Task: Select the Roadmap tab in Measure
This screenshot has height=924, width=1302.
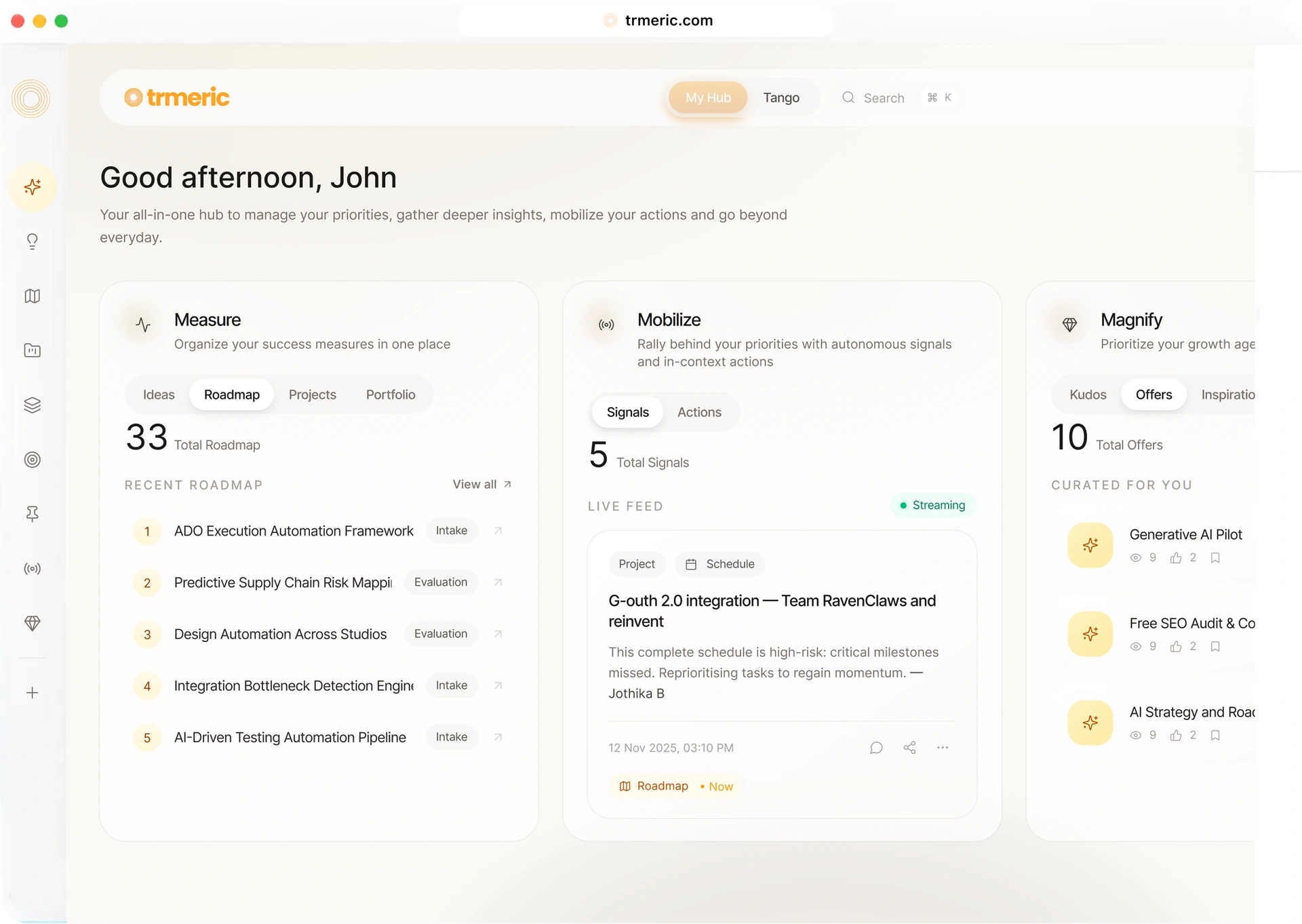Action: tap(232, 395)
